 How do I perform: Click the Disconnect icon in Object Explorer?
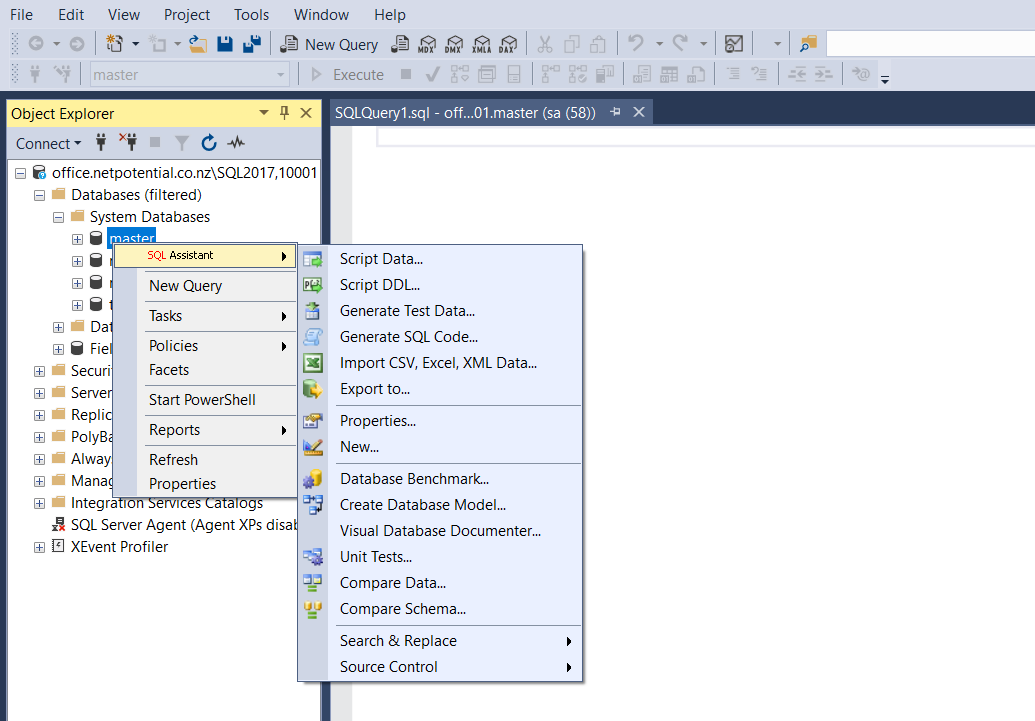pyautogui.click(x=128, y=141)
